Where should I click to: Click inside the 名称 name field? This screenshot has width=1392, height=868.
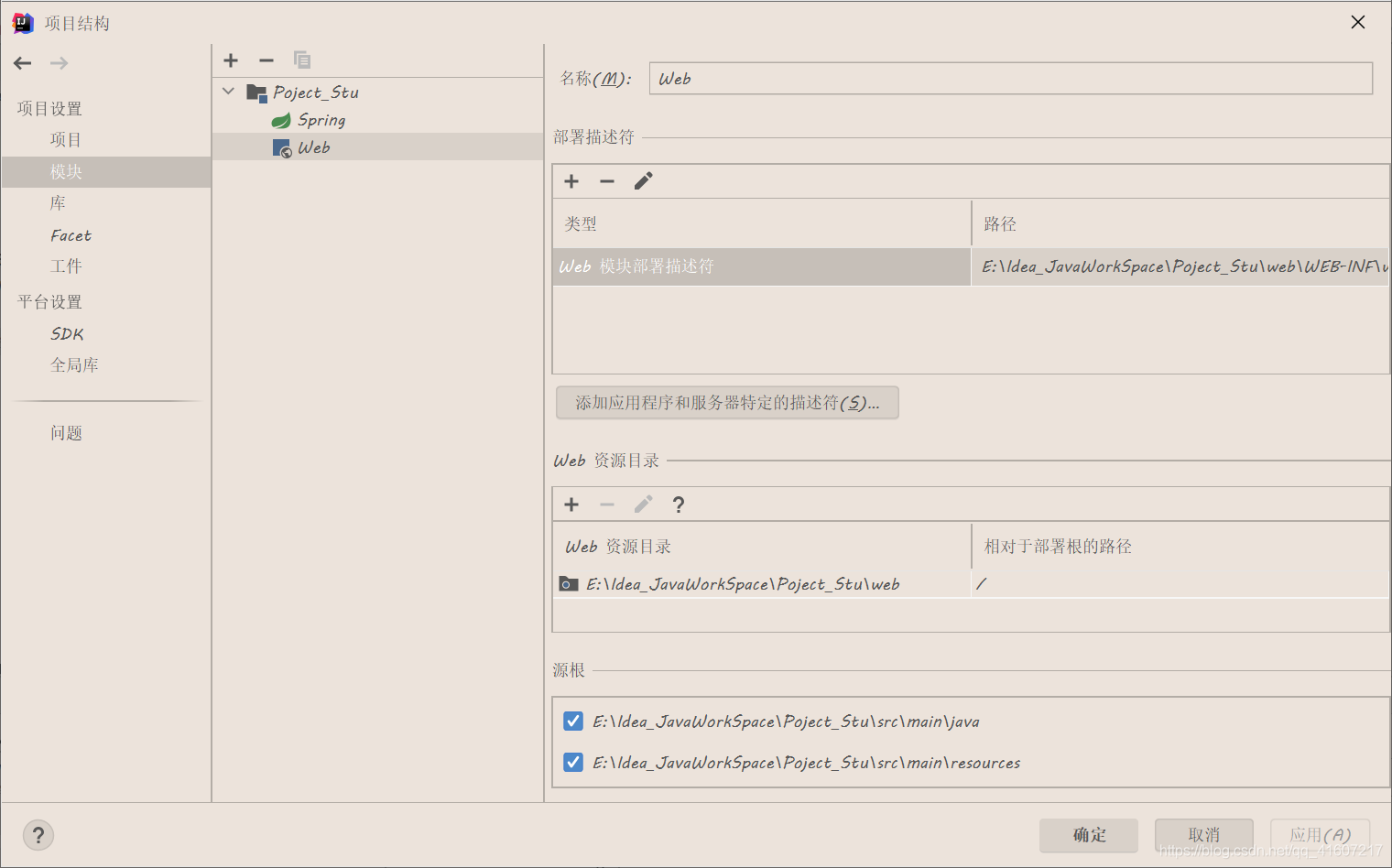point(1007,78)
